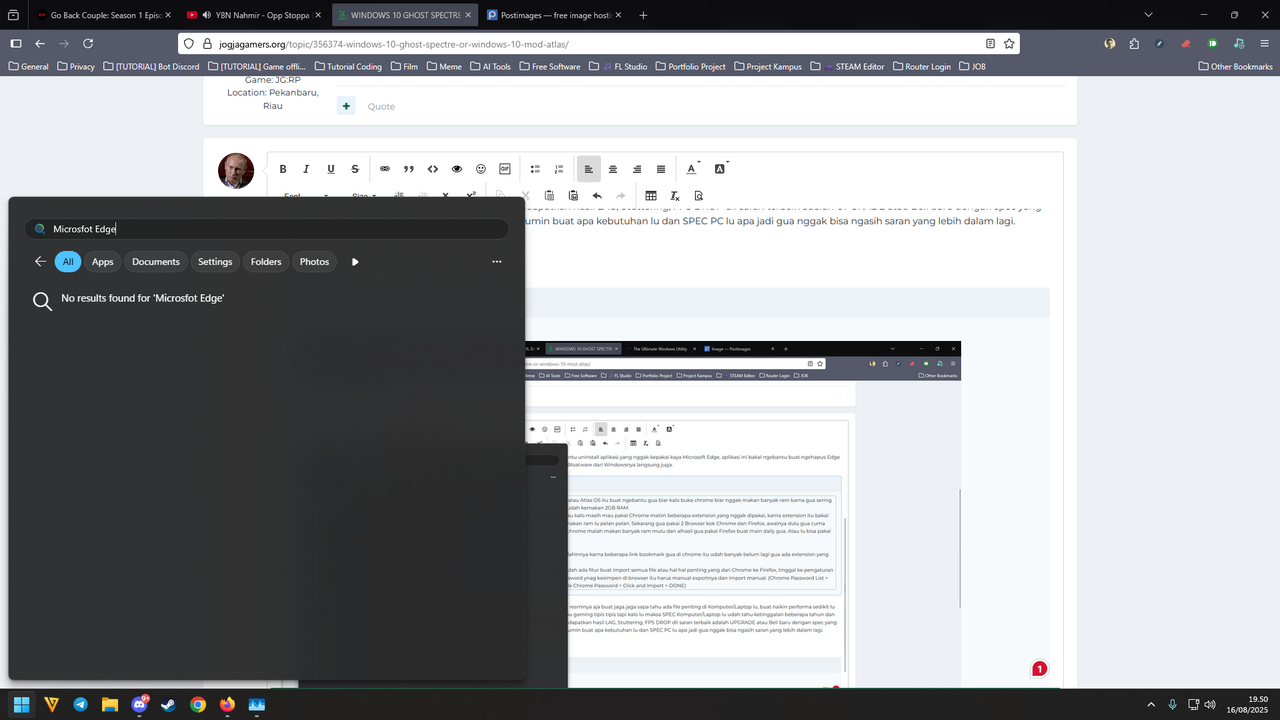Open the search panel three-dots menu
The height and width of the screenshot is (720, 1280).
[x=497, y=262]
